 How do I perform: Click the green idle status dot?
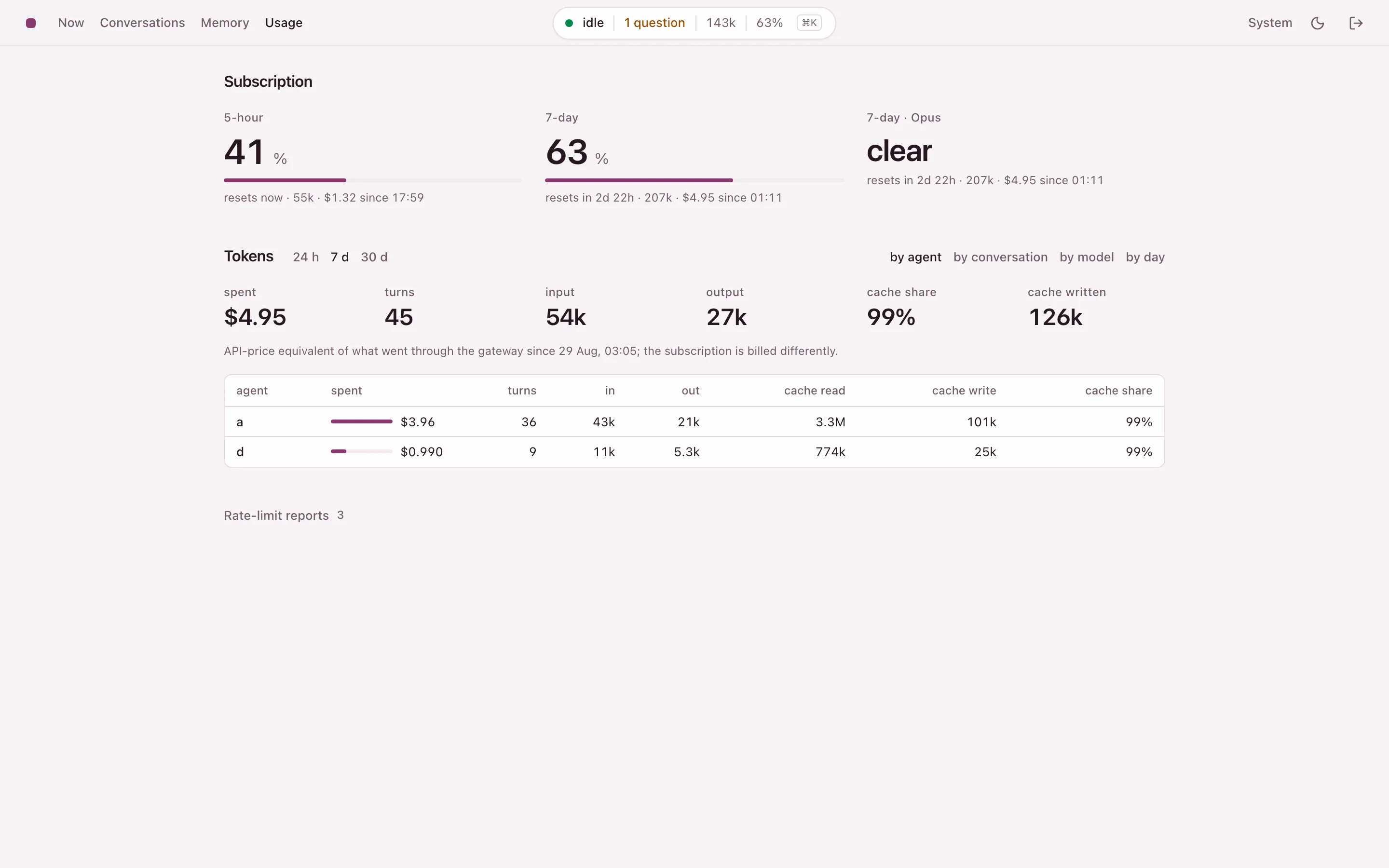[569, 23]
